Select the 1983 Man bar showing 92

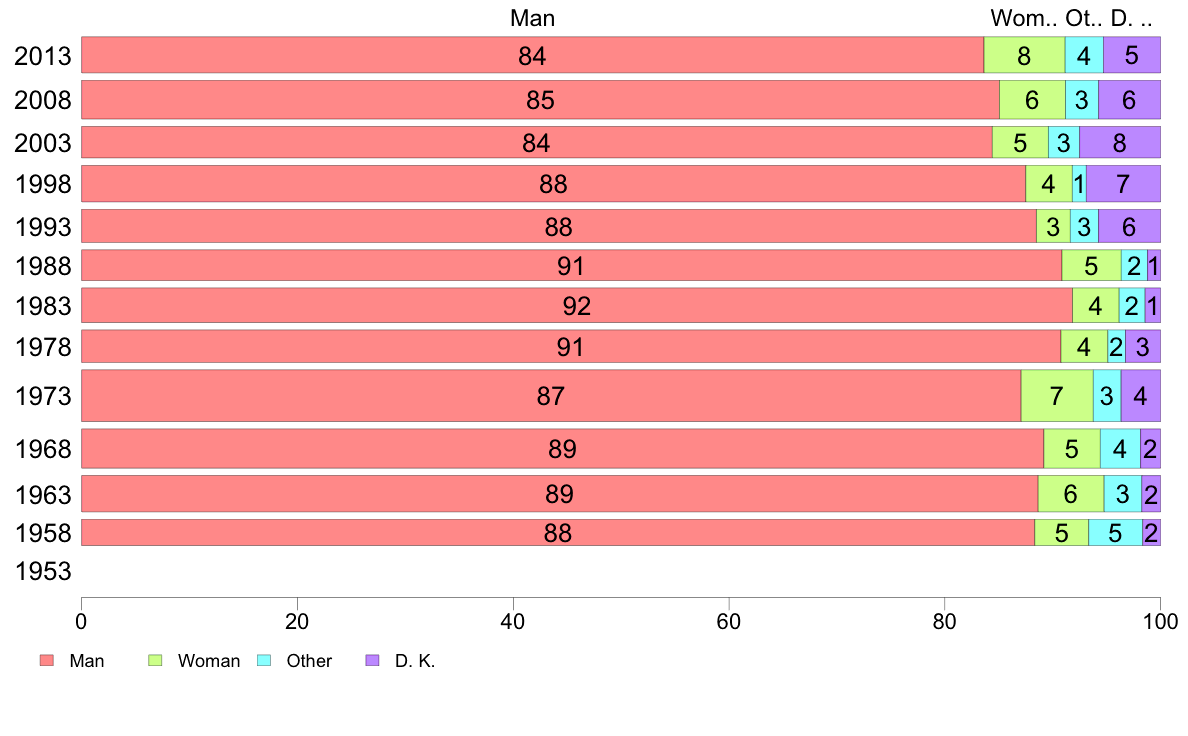[x=577, y=305]
